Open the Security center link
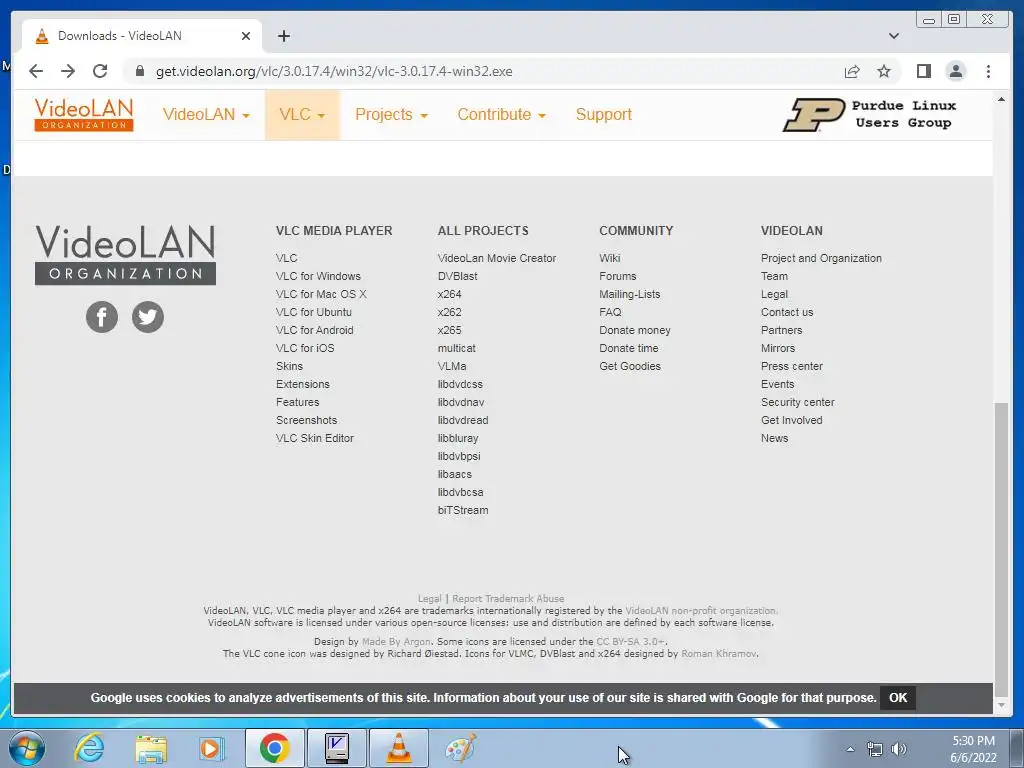The image size is (1024, 768). point(797,402)
